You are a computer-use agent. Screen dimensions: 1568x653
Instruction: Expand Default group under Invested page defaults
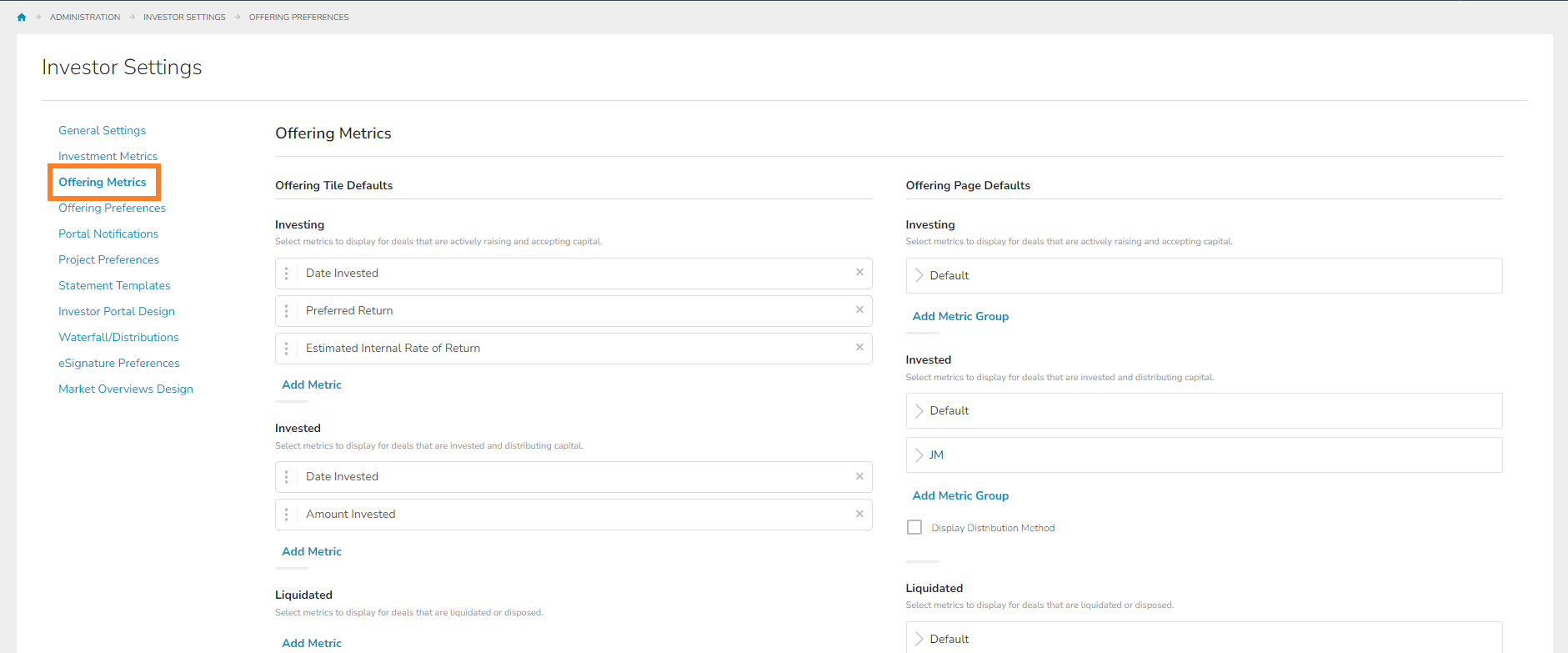click(919, 411)
